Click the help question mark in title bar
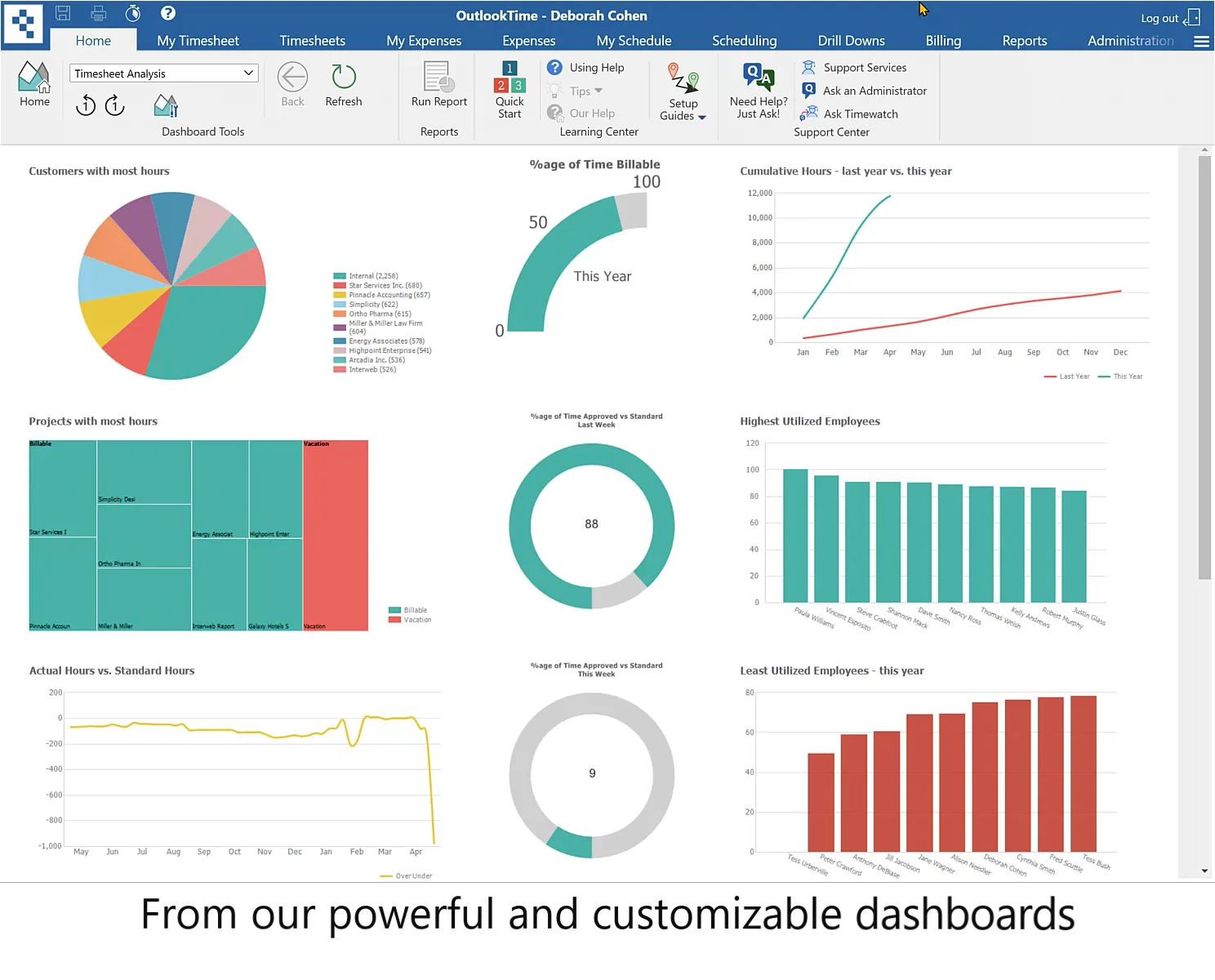 pos(168,13)
